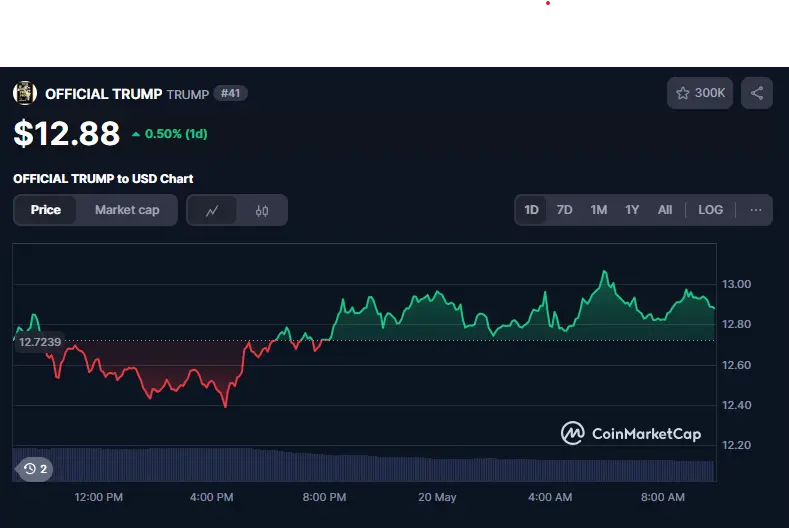
Task: Click the 4:00 AM time axis label
Action: tap(550, 497)
